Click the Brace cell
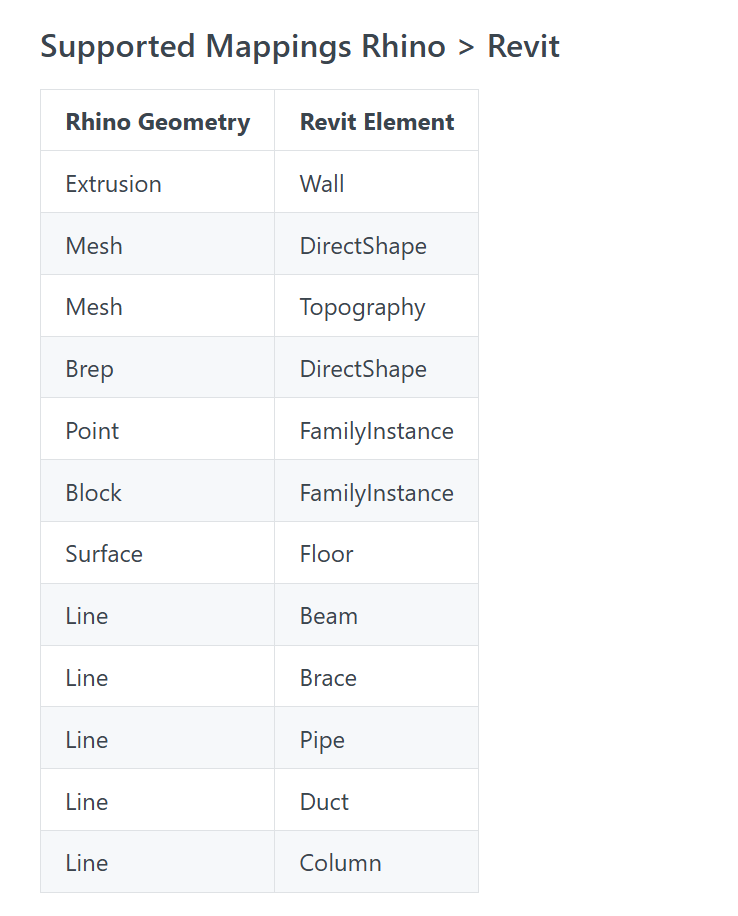 coord(376,677)
